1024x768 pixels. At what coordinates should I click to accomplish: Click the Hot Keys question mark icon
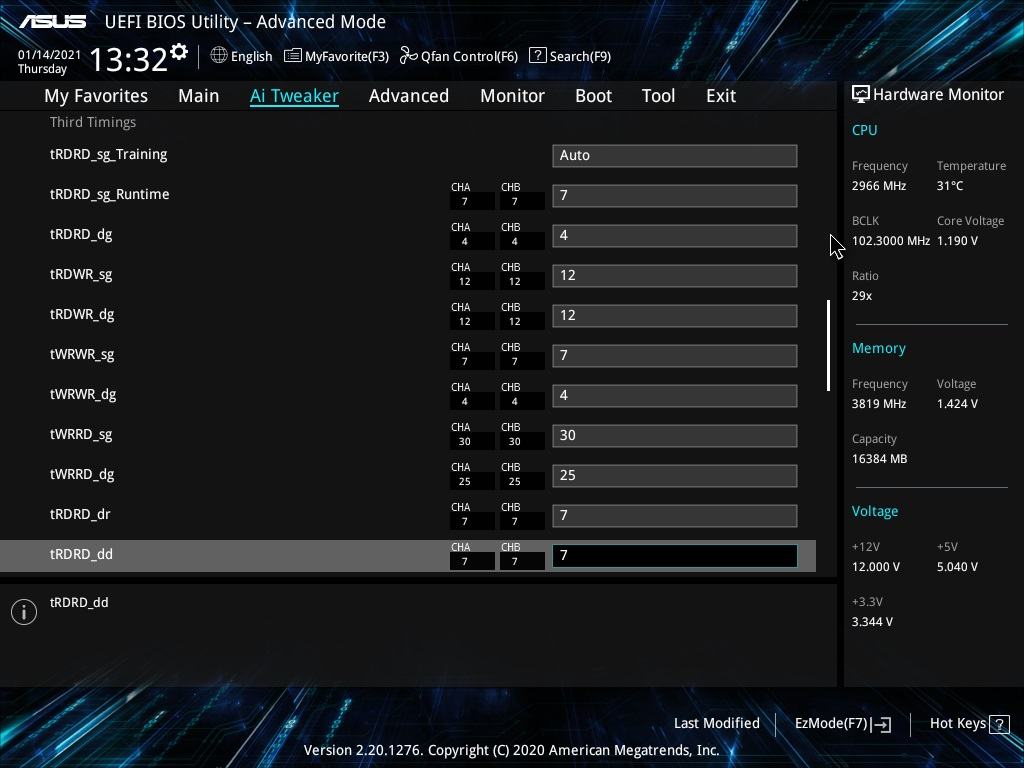tap(999, 724)
